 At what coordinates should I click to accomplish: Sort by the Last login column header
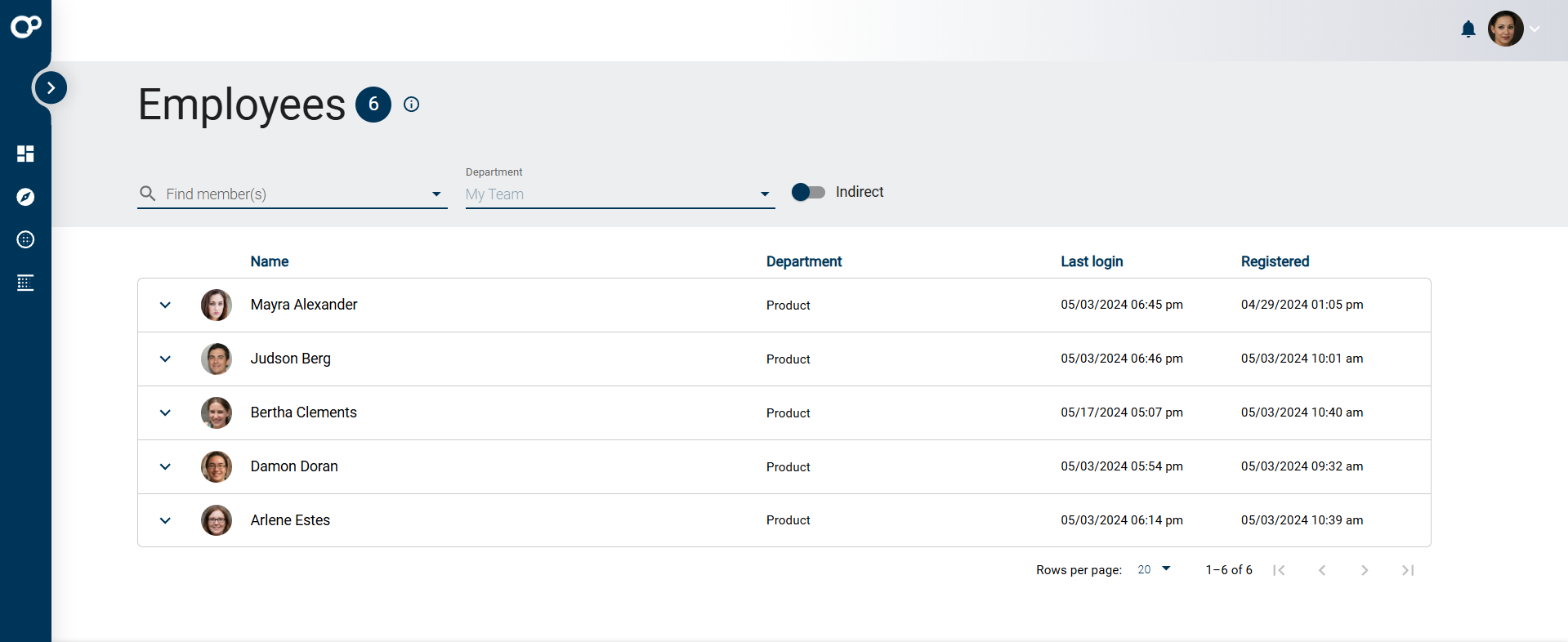(x=1091, y=261)
